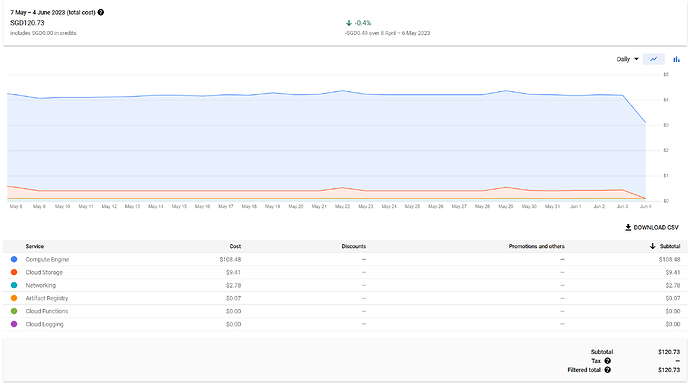The image size is (690, 385).
Task: Switch to line chart view
Action: [x=653, y=59]
